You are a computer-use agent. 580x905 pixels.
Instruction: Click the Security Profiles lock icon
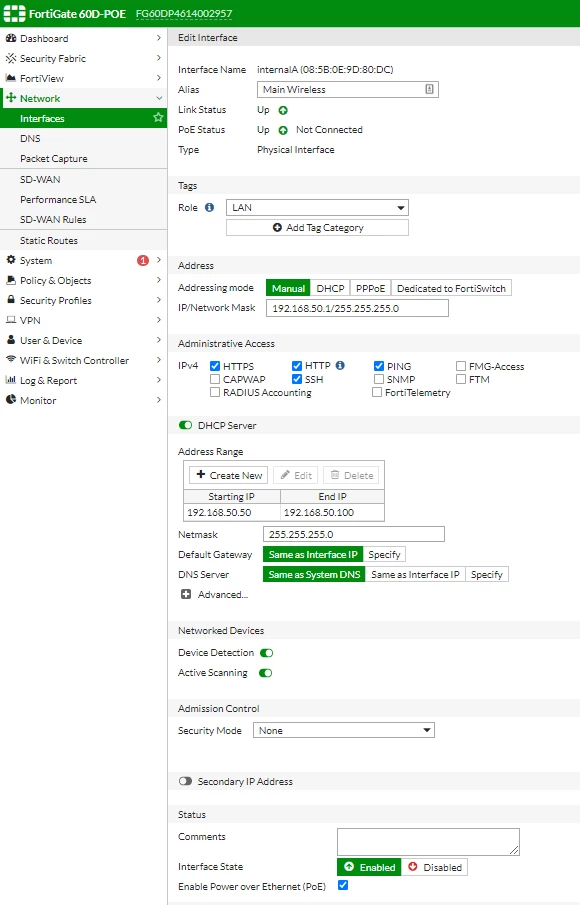pos(10,300)
